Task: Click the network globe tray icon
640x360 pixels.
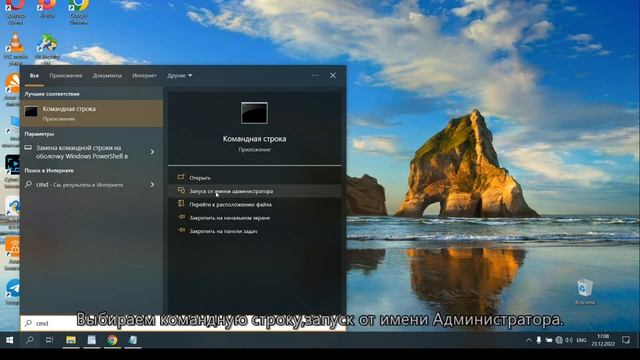Action: click(x=559, y=340)
